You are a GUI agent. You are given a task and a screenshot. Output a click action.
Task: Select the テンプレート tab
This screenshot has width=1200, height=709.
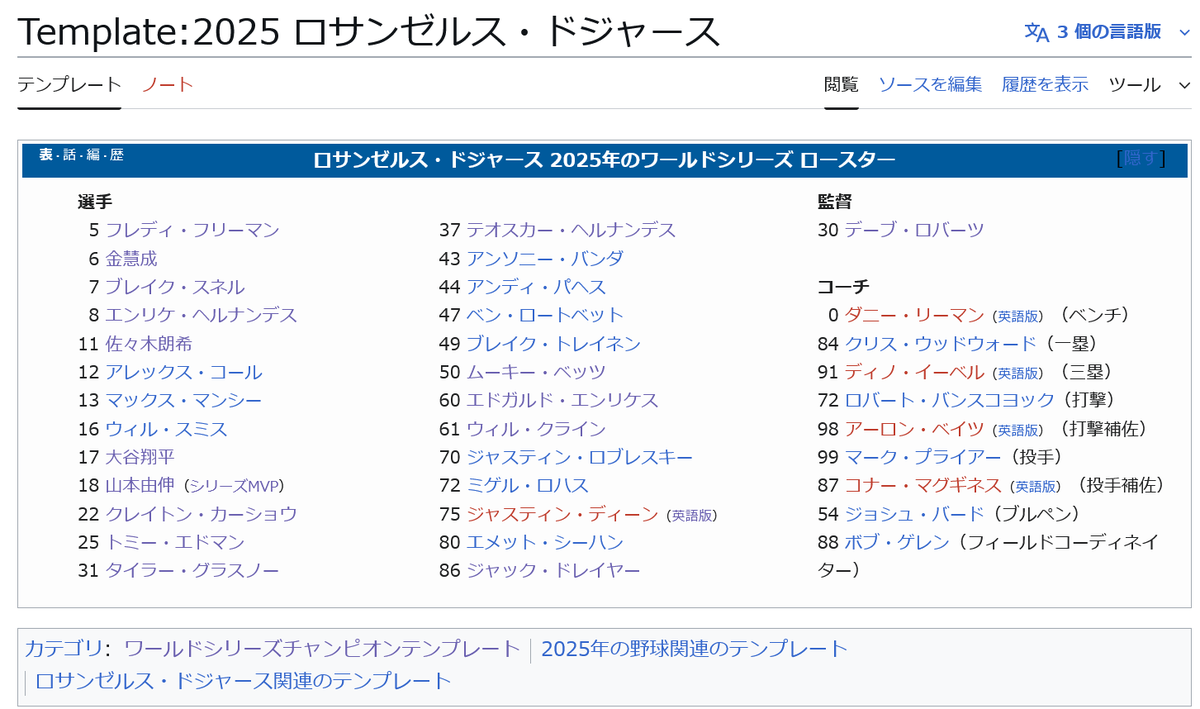click(69, 85)
